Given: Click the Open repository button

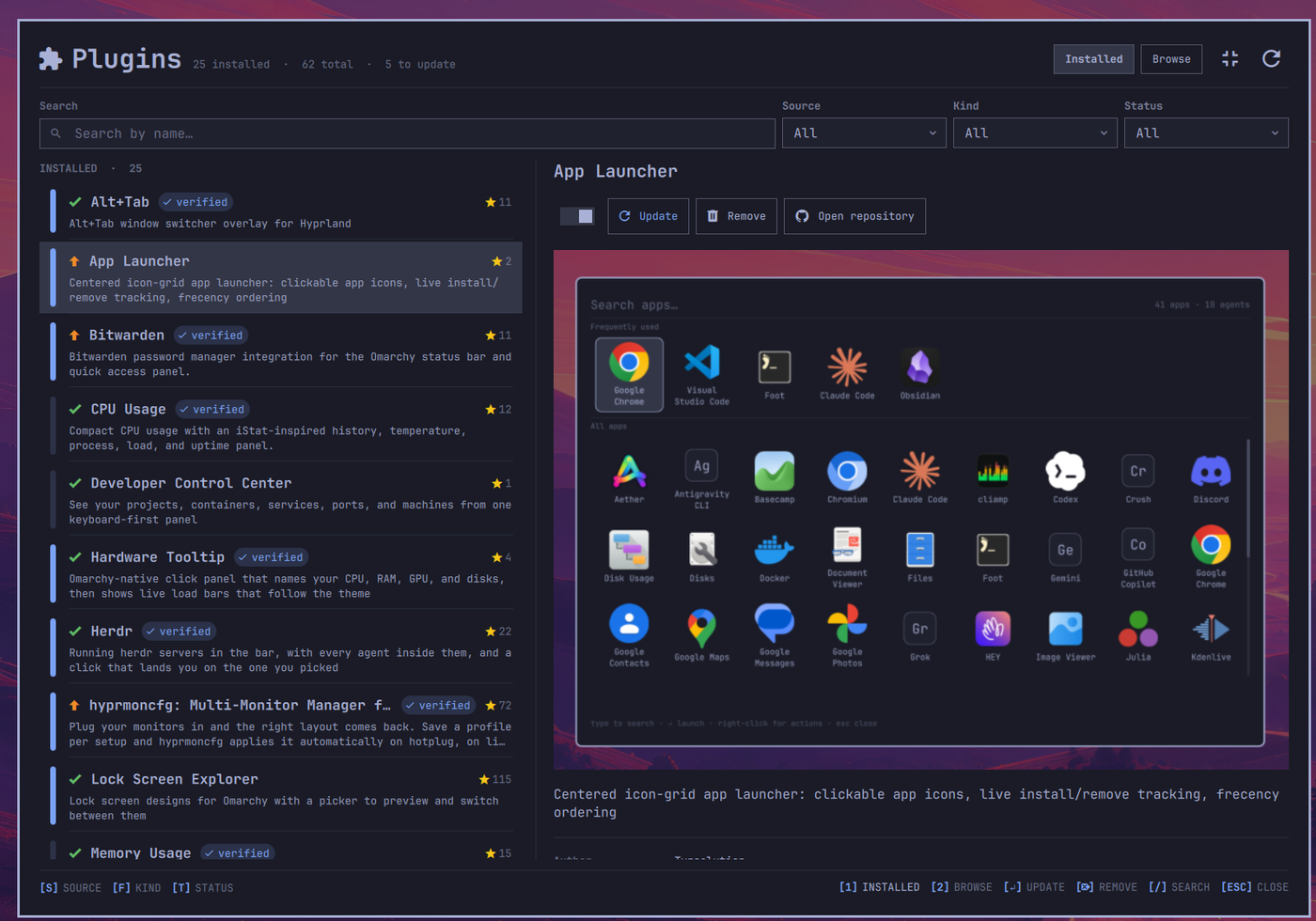Looking at the screenshot, I should click(854, 216).
